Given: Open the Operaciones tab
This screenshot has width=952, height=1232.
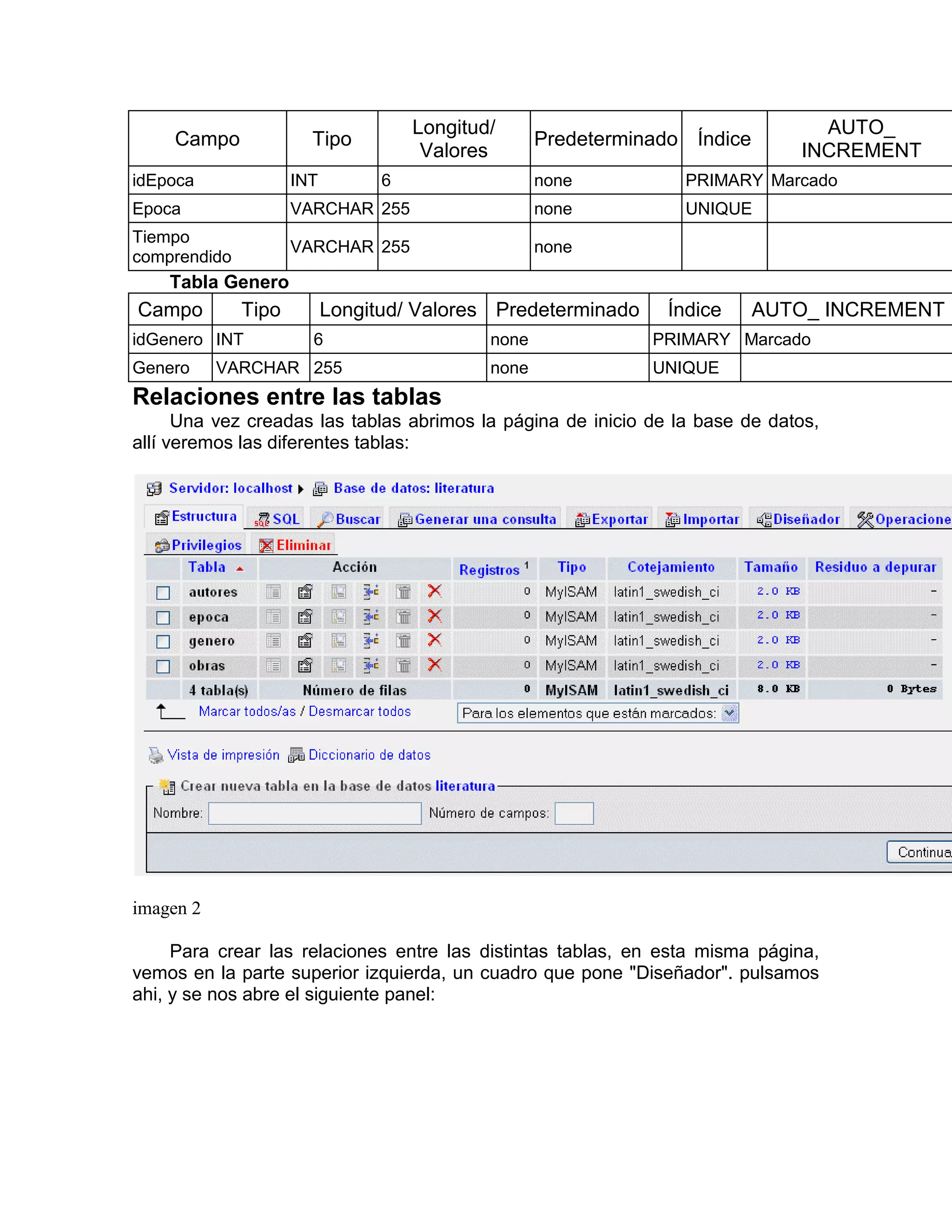Looking at the screenshot, I should 902,519.
